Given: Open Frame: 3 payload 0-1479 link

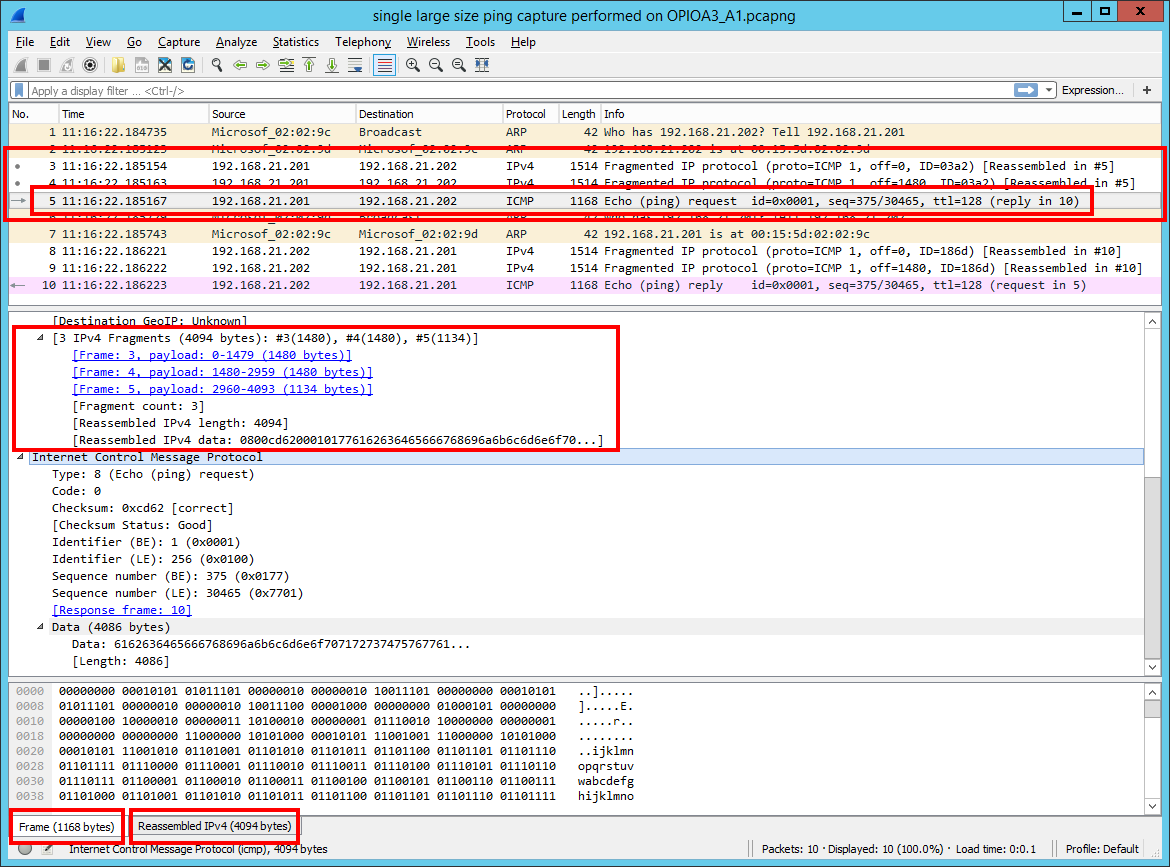Looking at the screenshot, I should [212, 355].
